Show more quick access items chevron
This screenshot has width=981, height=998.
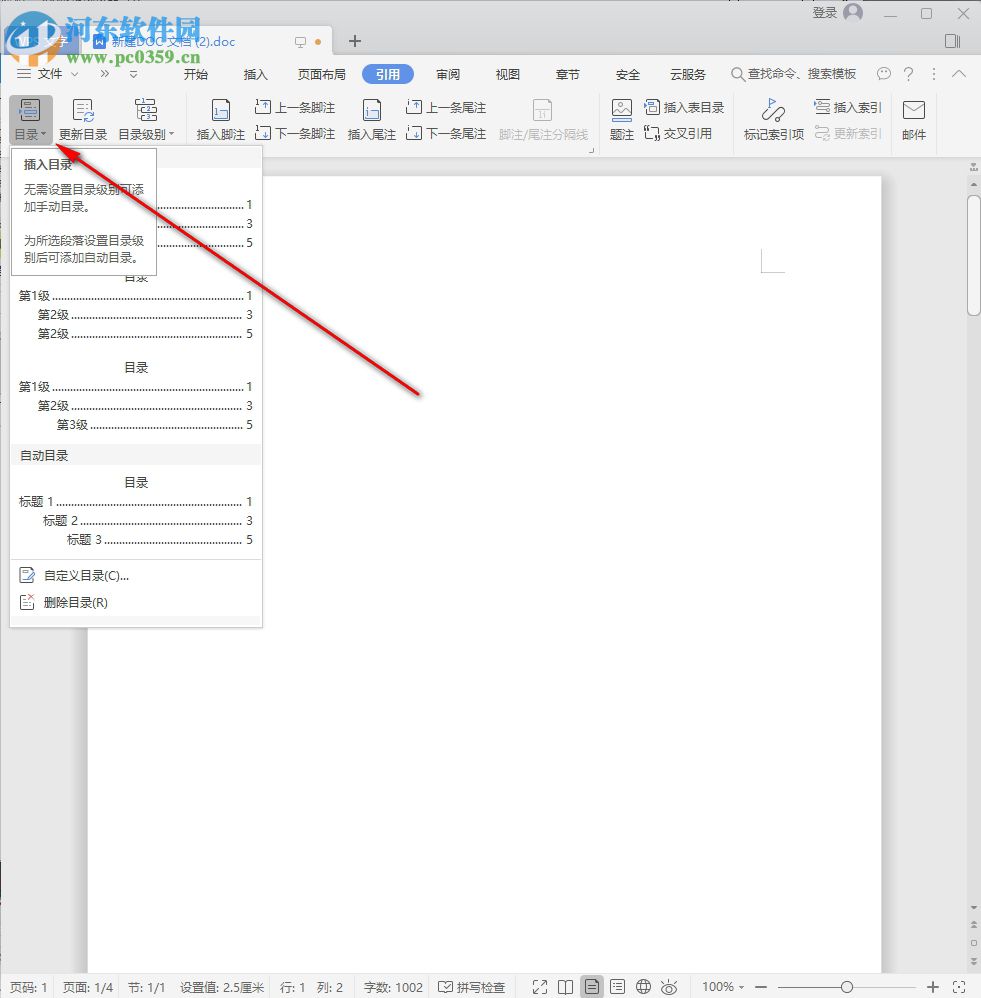(105, 74)
